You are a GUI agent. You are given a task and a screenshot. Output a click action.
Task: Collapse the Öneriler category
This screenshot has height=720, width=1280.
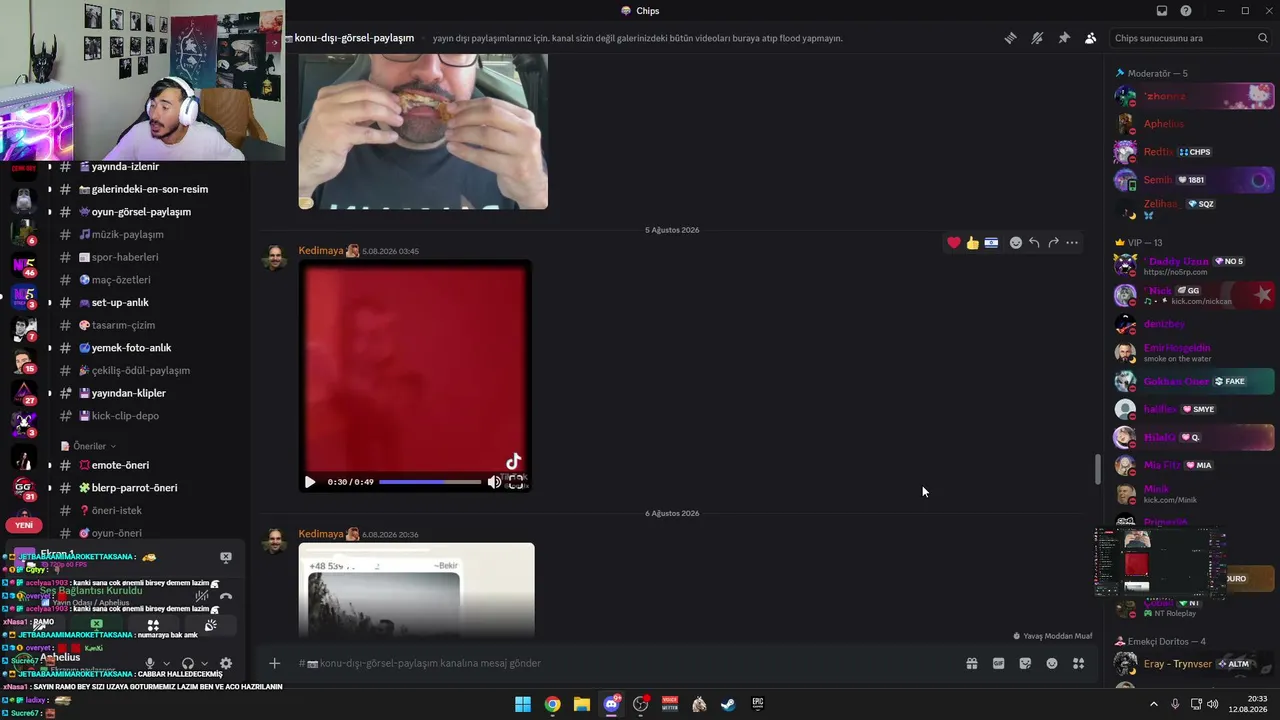(x=88, y=446)
